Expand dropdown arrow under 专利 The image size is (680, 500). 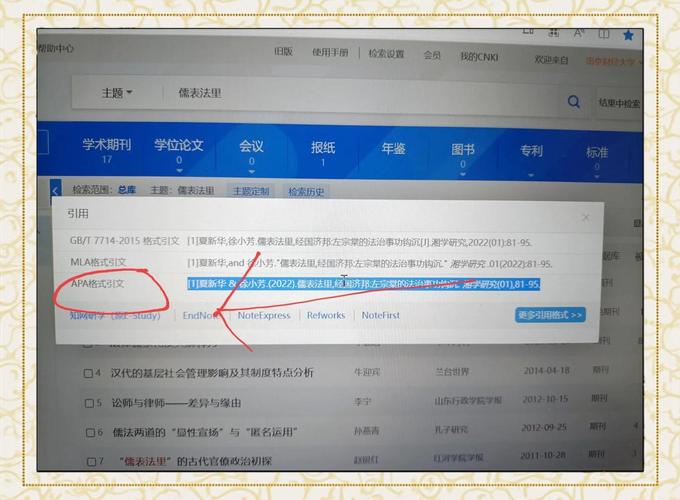pos(531,175)
